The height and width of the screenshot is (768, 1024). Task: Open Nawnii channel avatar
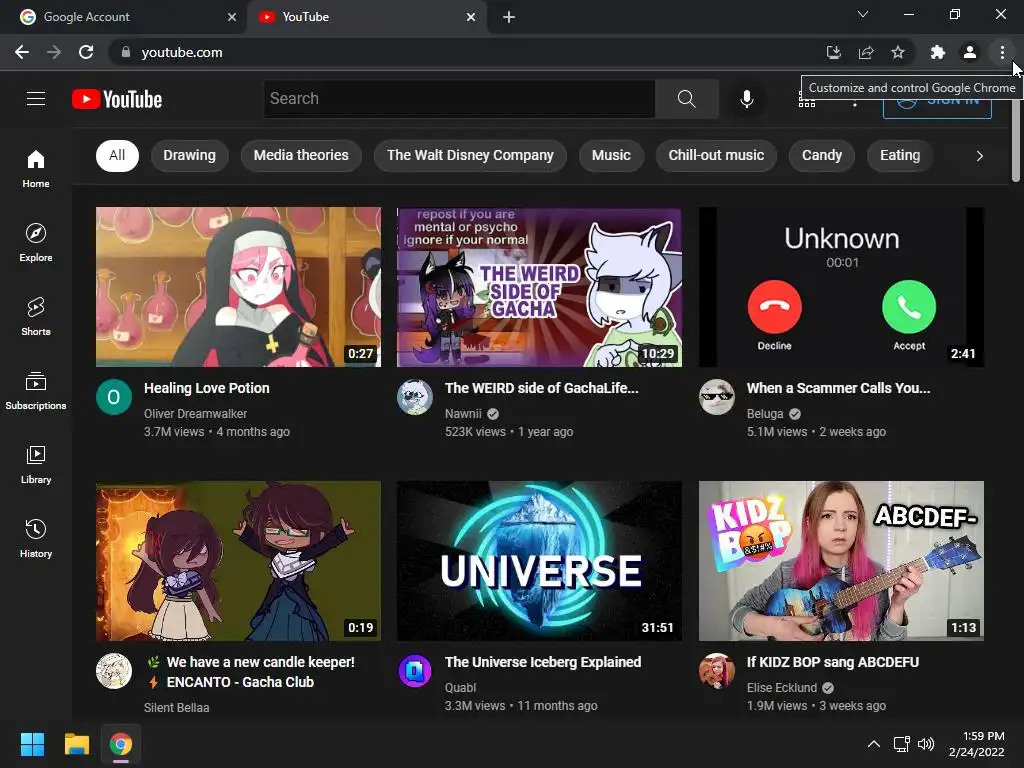[415, 397]
